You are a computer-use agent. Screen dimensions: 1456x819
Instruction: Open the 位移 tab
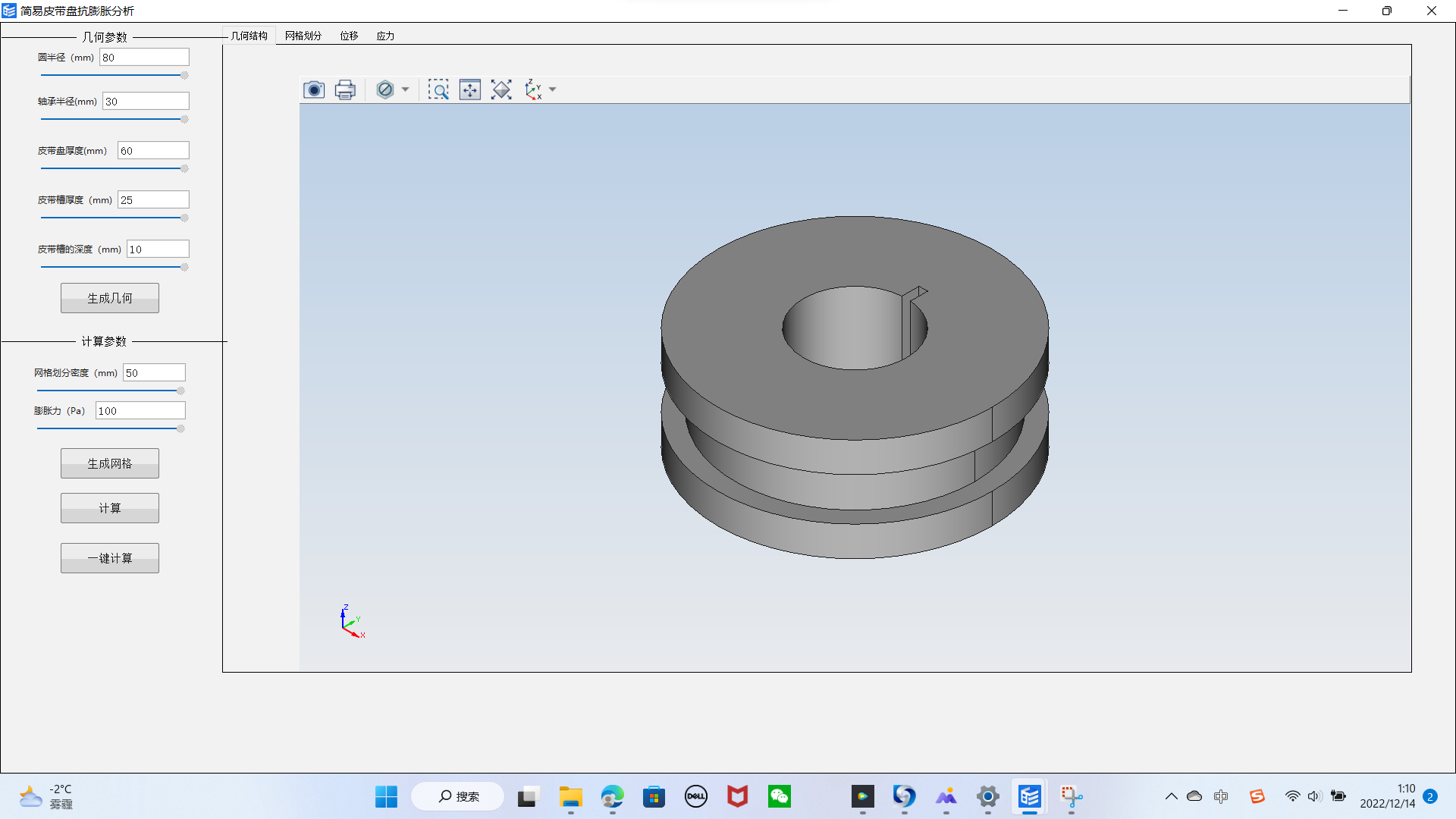click(349, 36)
